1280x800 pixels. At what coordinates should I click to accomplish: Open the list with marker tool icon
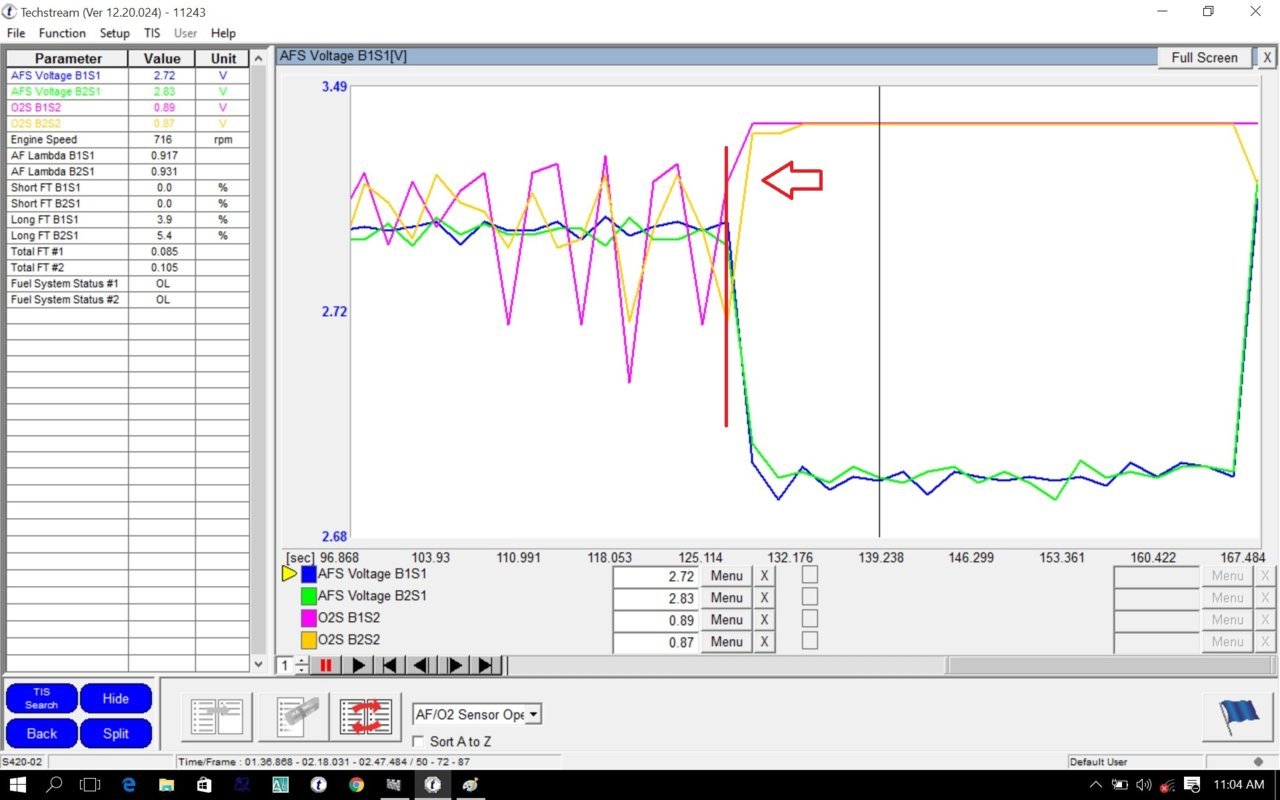(x=292, y=716)
